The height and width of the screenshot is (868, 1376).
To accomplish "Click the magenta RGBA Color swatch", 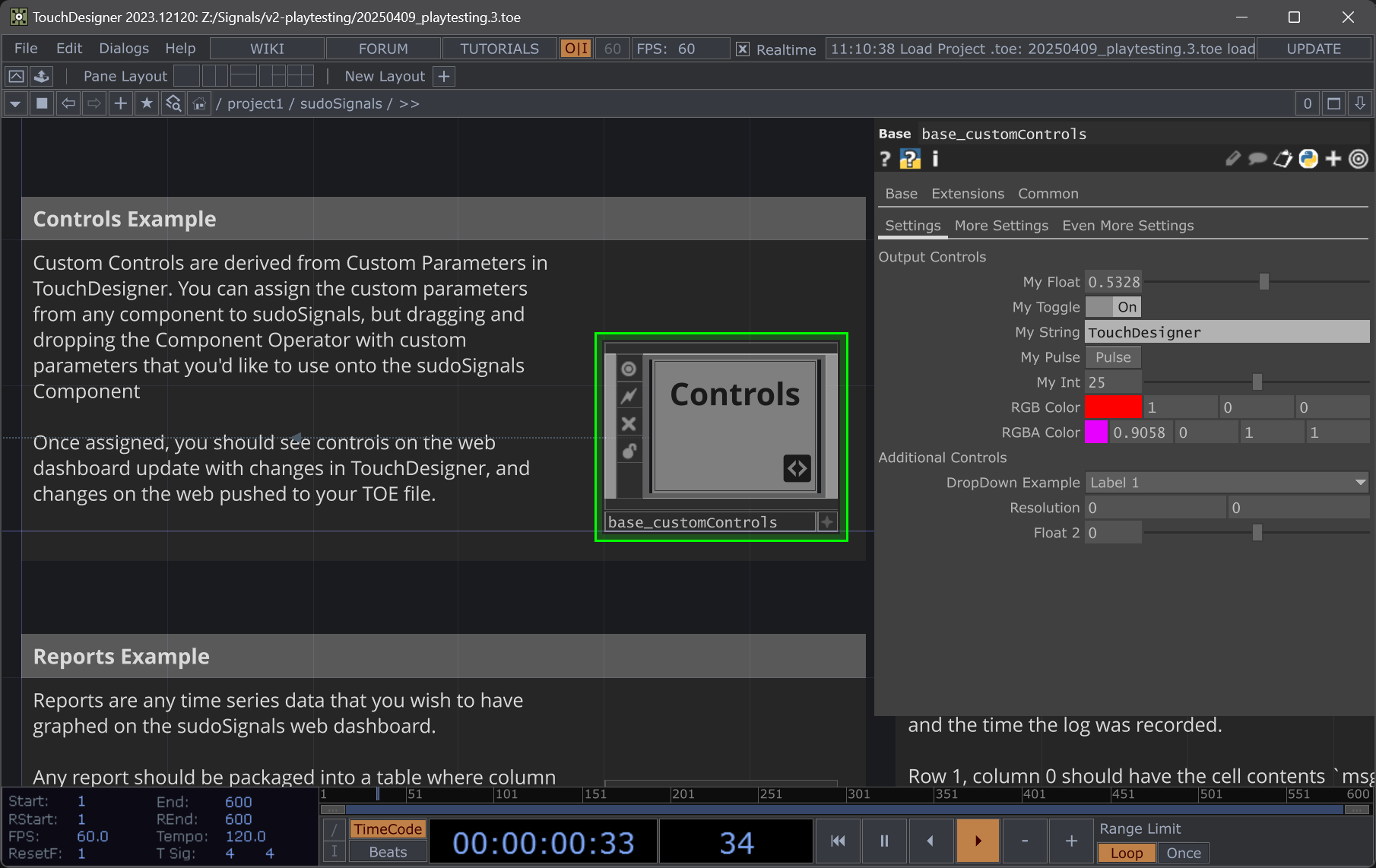I will tap(1096, 432).
